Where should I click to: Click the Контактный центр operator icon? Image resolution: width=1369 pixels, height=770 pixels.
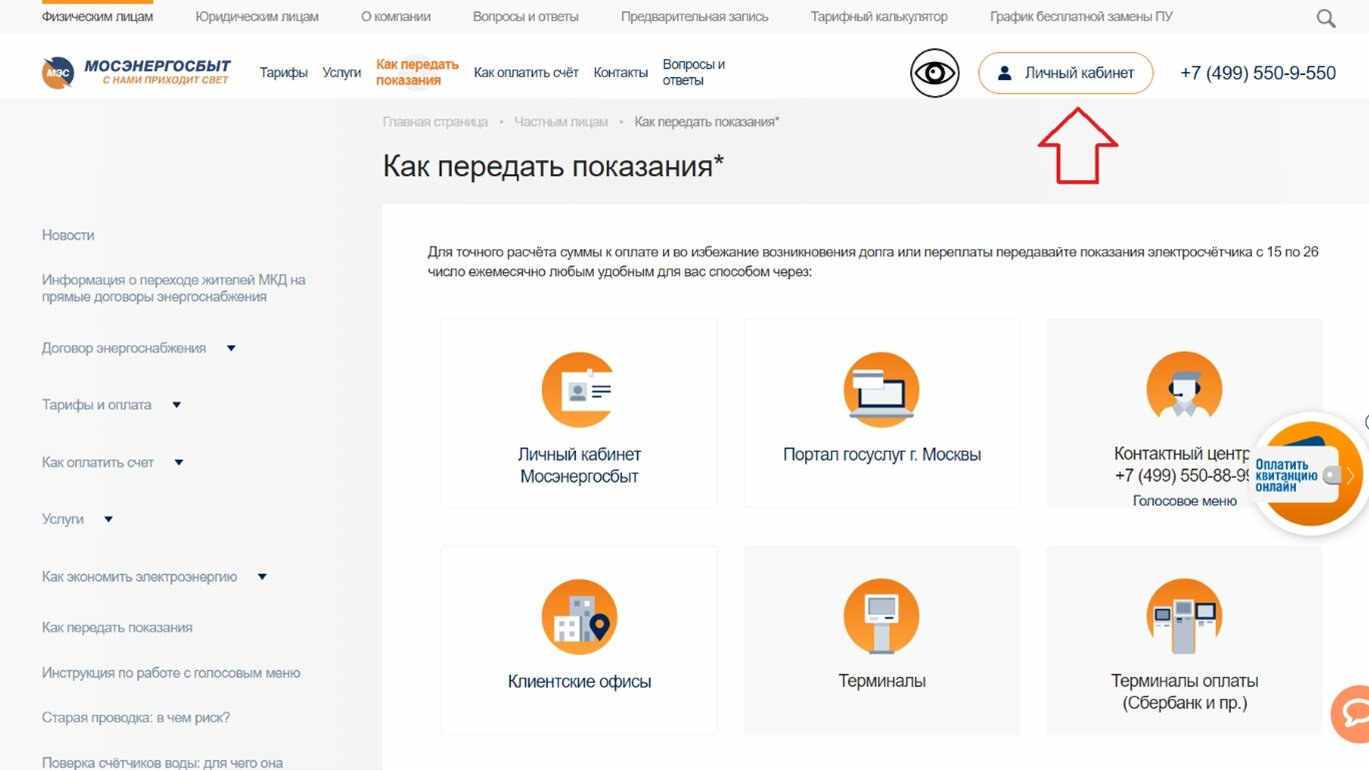coord(1184,389)
